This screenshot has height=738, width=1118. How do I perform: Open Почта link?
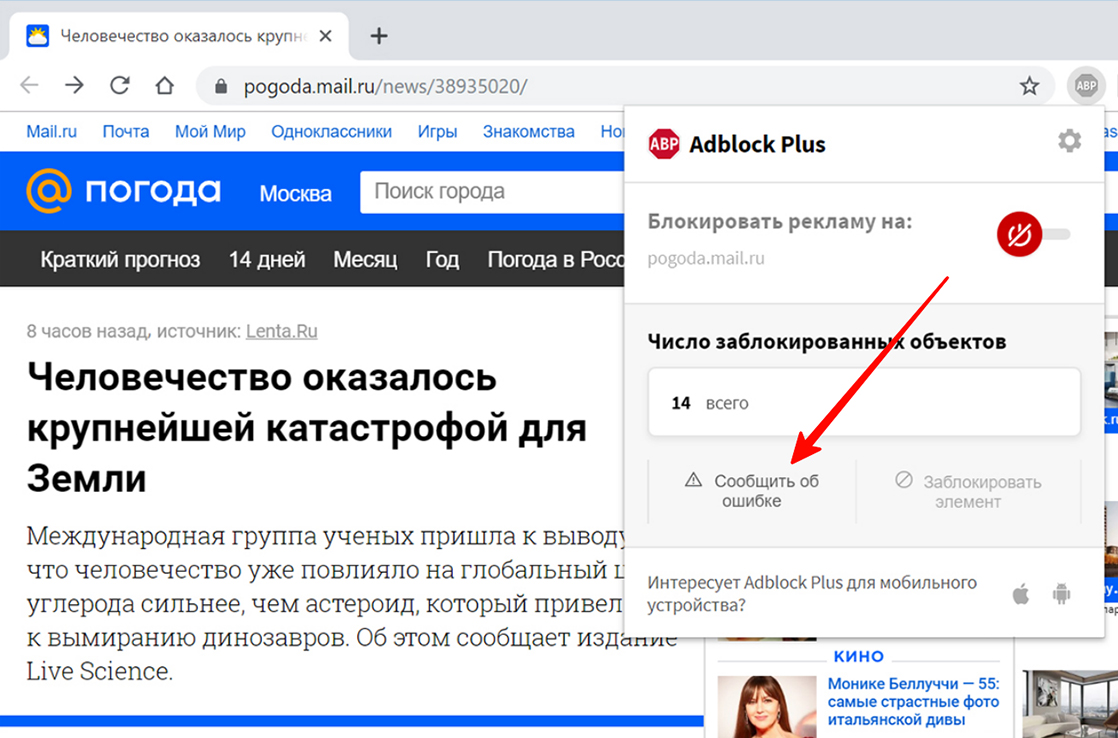click(125, 132)
